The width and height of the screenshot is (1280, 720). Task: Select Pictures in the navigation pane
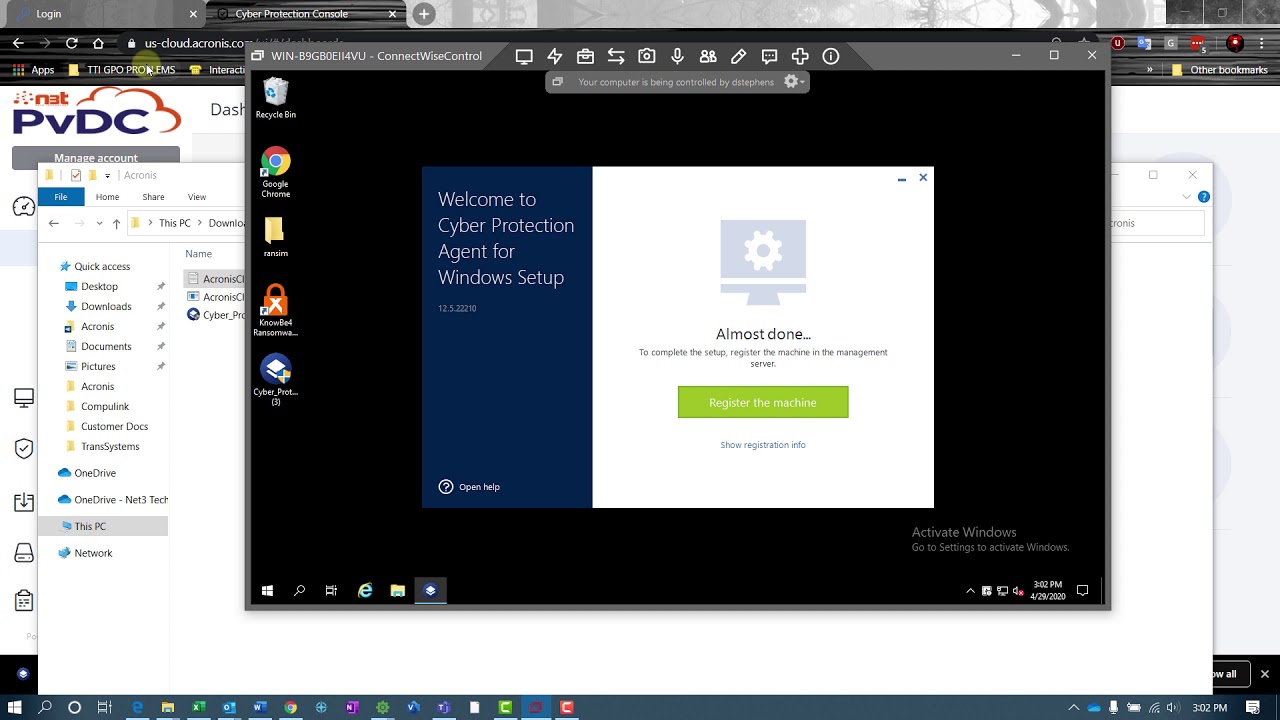tap(98, 366)
